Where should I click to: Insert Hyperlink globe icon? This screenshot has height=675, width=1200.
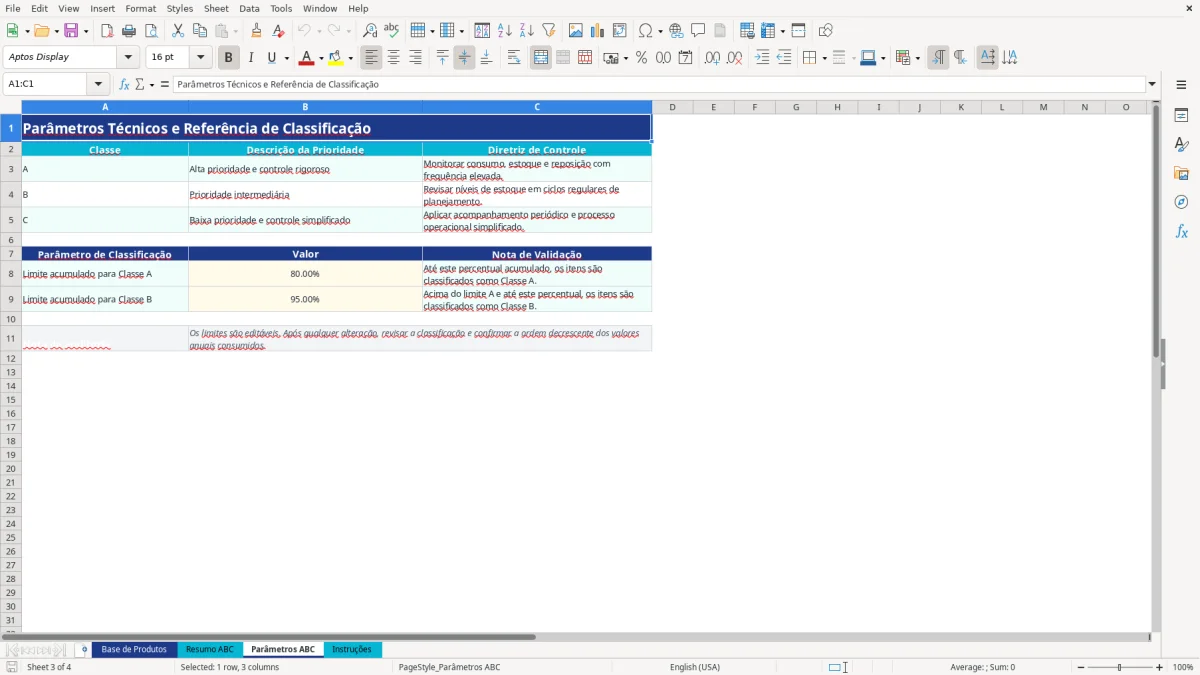coord(676,31)
